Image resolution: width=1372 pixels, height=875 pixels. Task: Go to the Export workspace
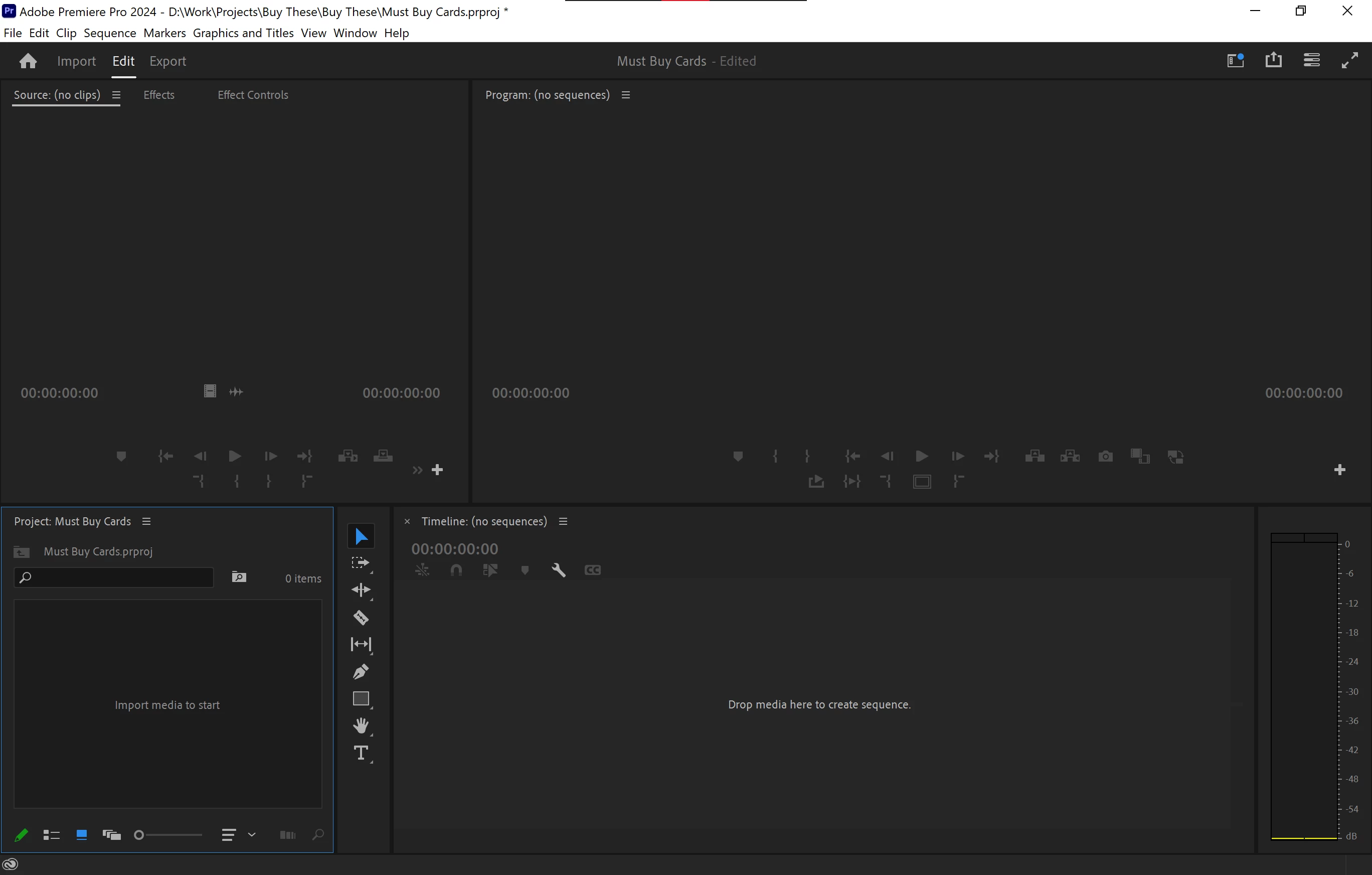[x=167, y=61]
